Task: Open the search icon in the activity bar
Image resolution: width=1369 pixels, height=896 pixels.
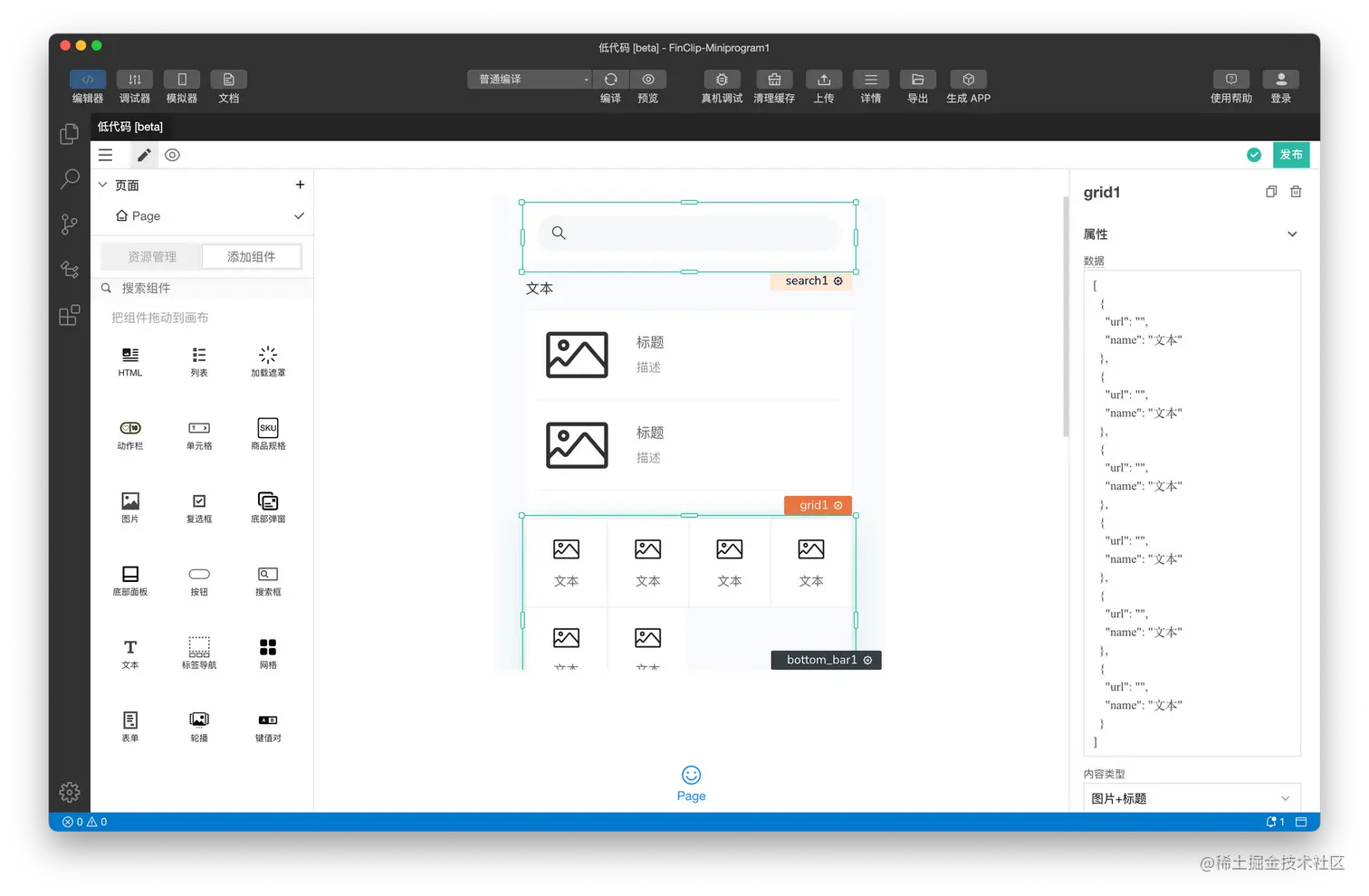Action: [x=70, y=178]
